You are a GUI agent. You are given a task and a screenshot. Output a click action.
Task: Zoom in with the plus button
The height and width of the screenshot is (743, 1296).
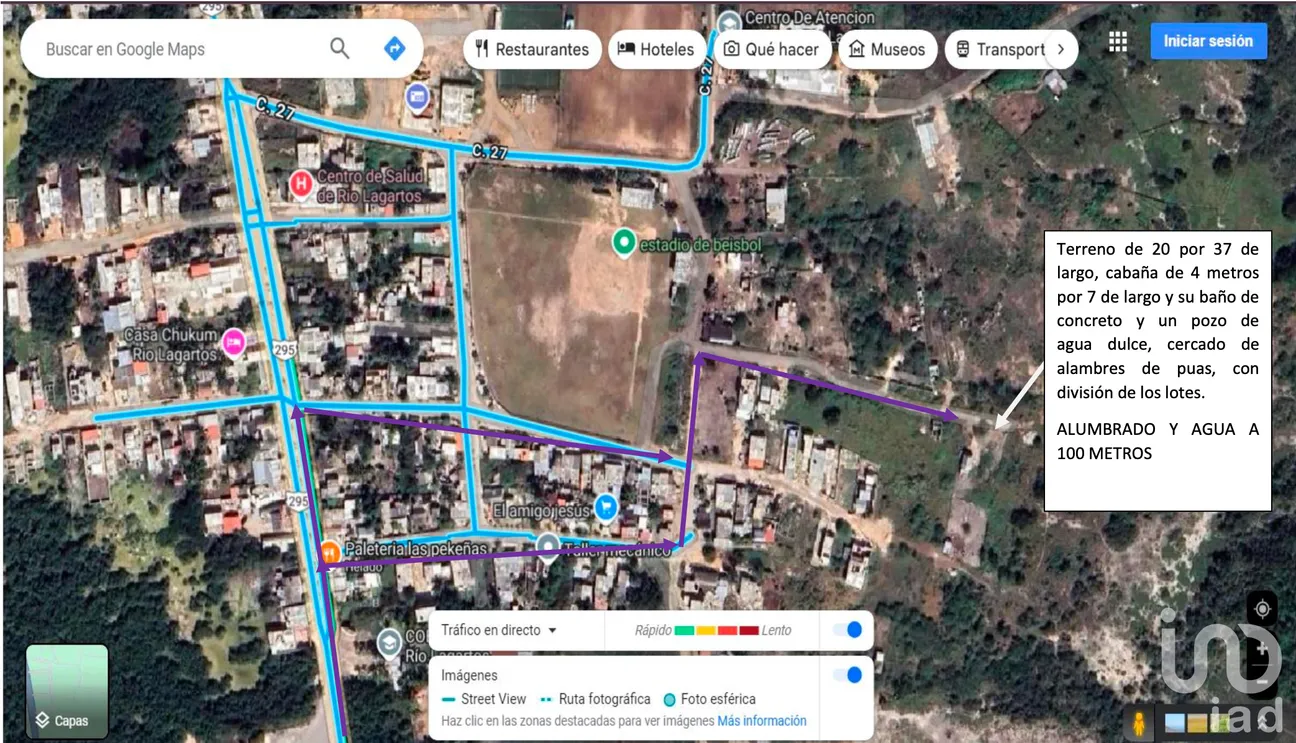1262,651
